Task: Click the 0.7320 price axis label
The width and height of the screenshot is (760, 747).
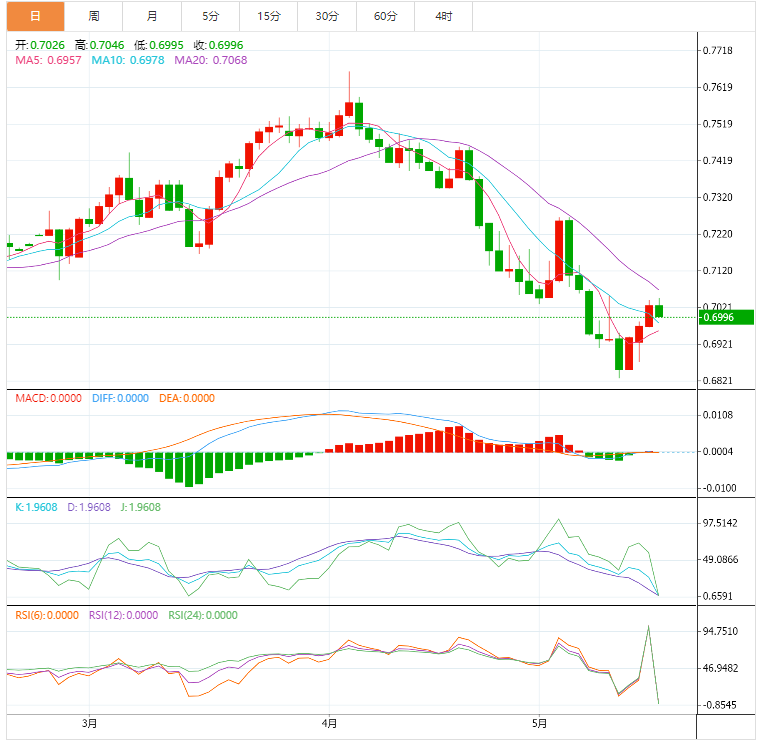Action: [x=718, y=197]
